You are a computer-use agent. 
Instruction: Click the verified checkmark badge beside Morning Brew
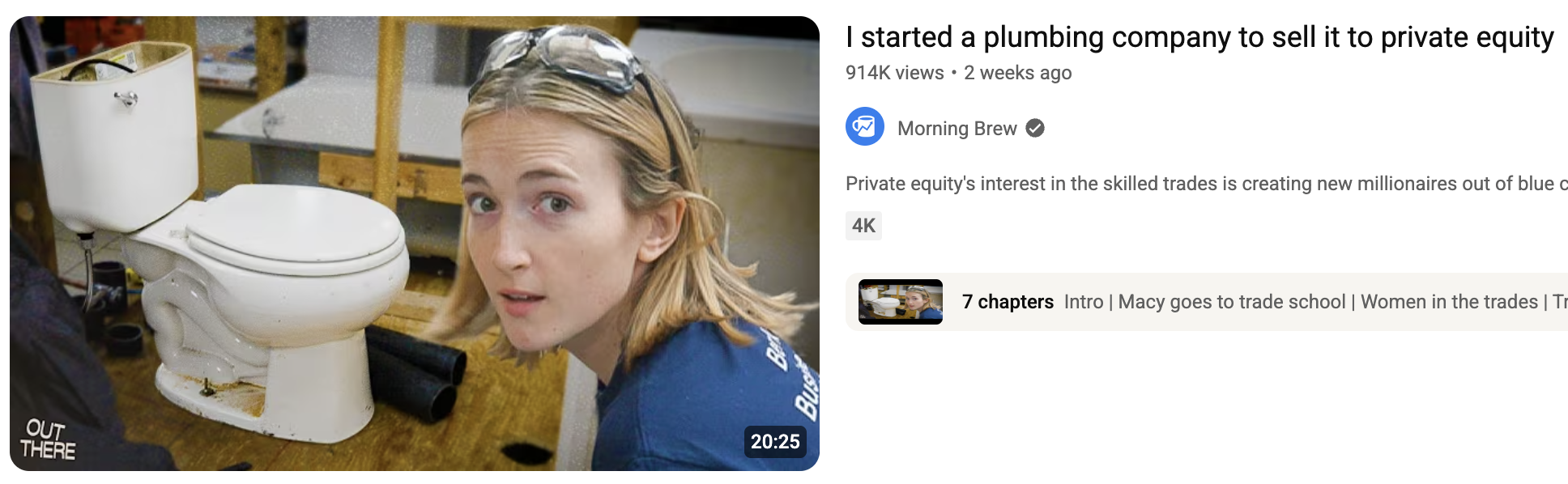click(1035, 128)
